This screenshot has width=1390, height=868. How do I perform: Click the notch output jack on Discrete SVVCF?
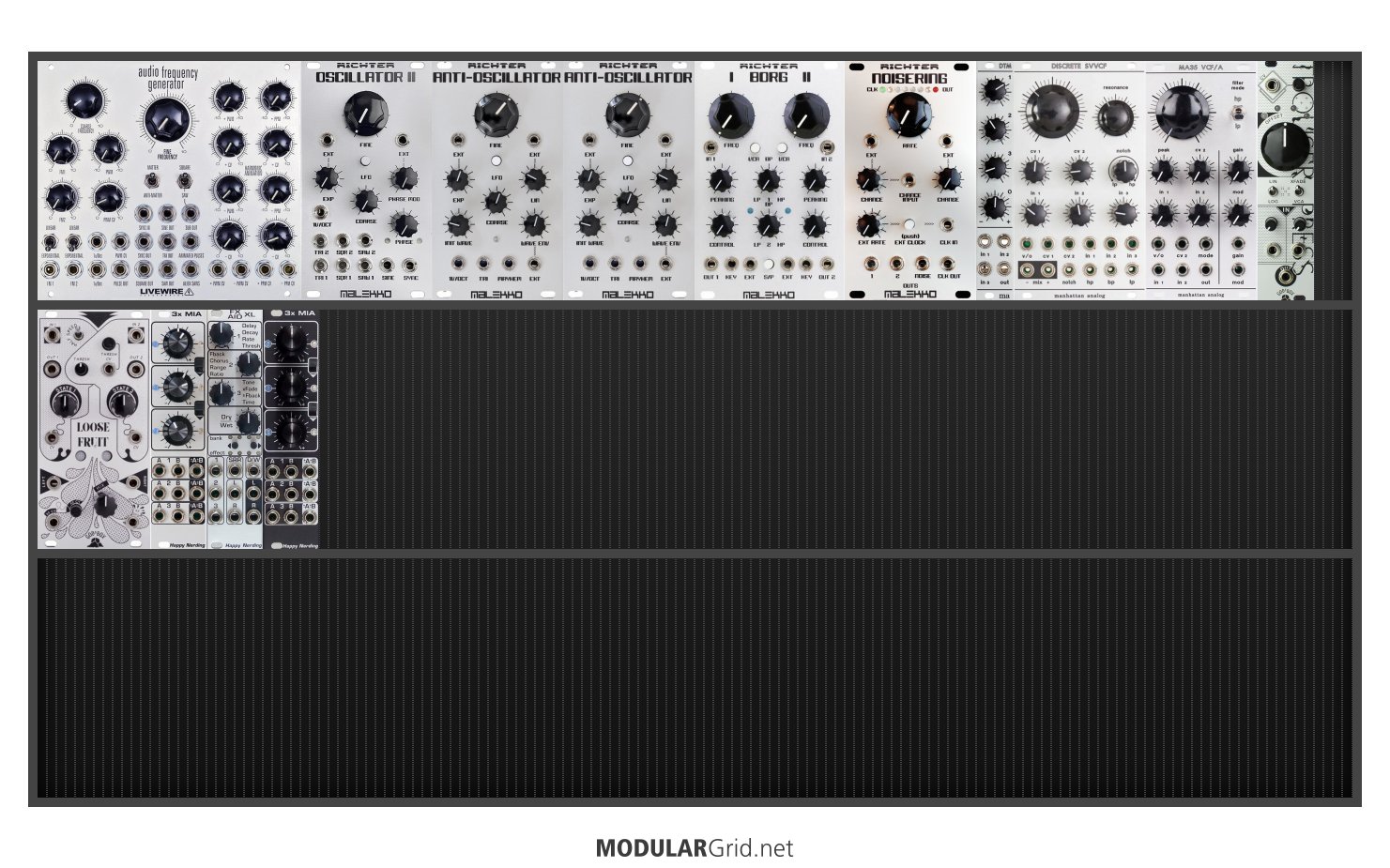pyautogui.click(x=1069, y=269)
